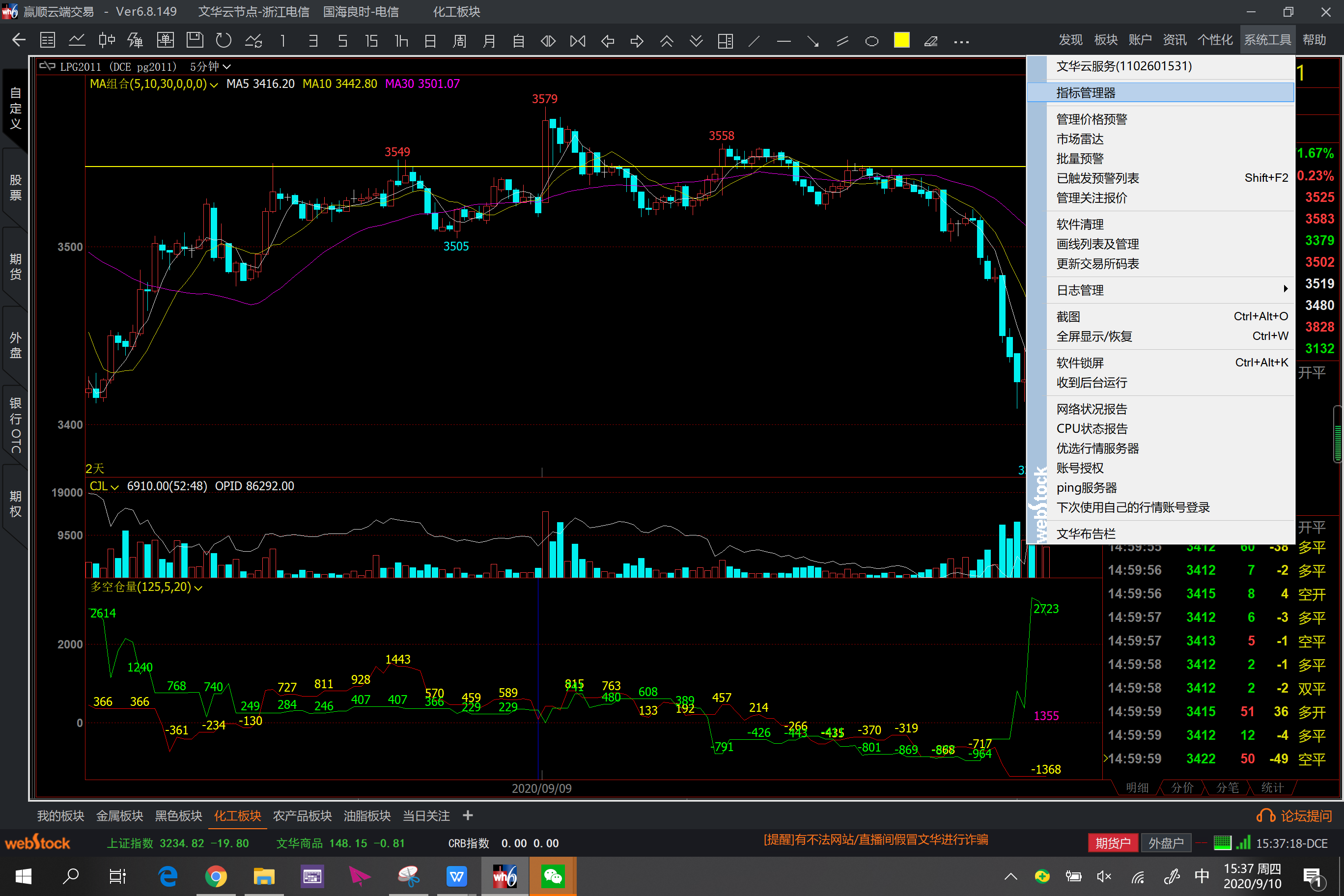Open 期权 in left sidebar
This screenshot has height=896, width=1344.
pos(15,504)
